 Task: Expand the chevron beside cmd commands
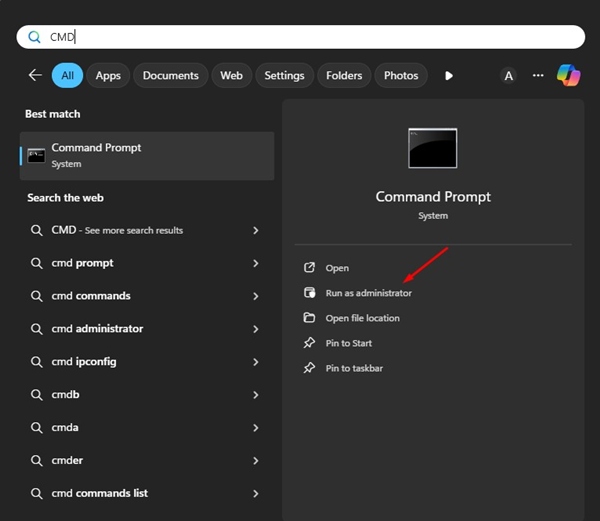point(256,296)
